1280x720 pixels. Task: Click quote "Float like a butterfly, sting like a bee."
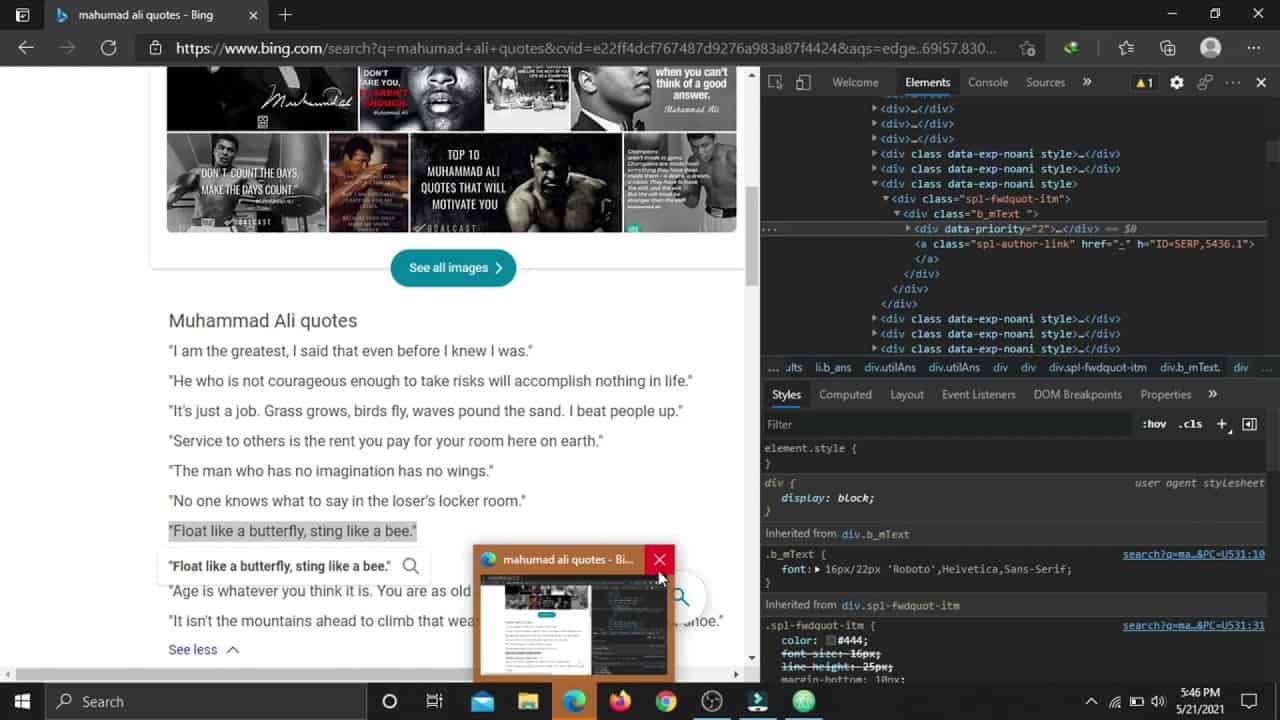click(x=292, y=531)
